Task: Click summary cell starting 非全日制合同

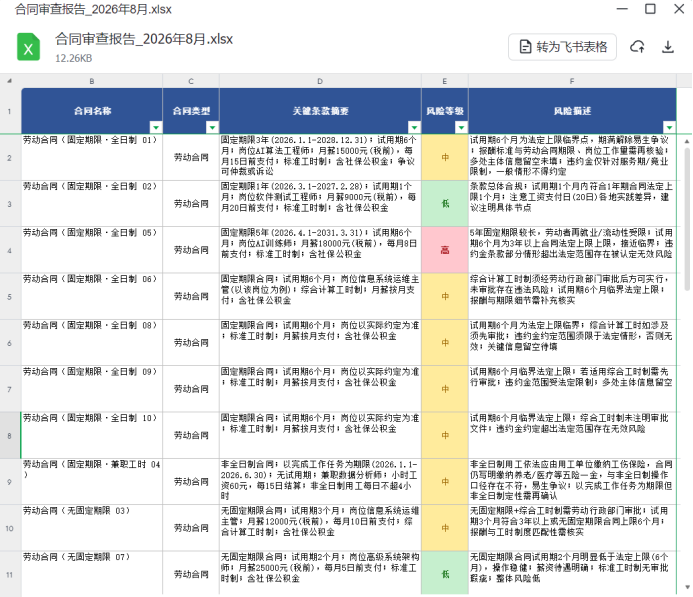Action: point(320,482)
